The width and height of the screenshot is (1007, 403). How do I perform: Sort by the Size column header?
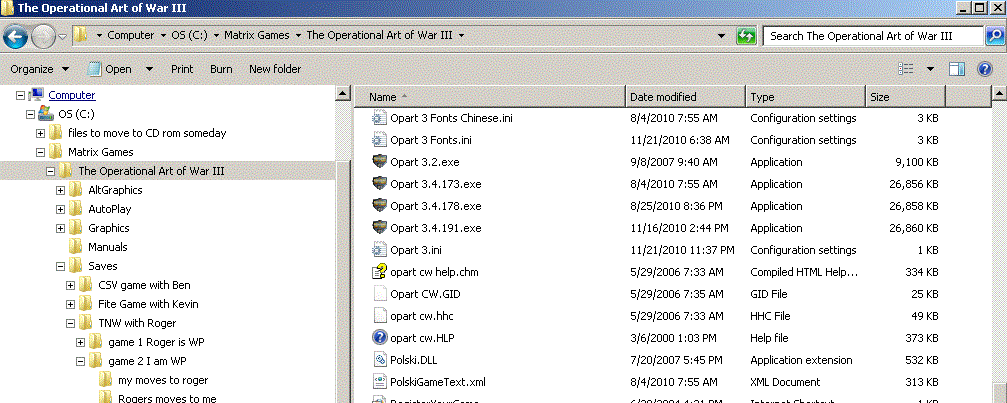coord(906,97)
